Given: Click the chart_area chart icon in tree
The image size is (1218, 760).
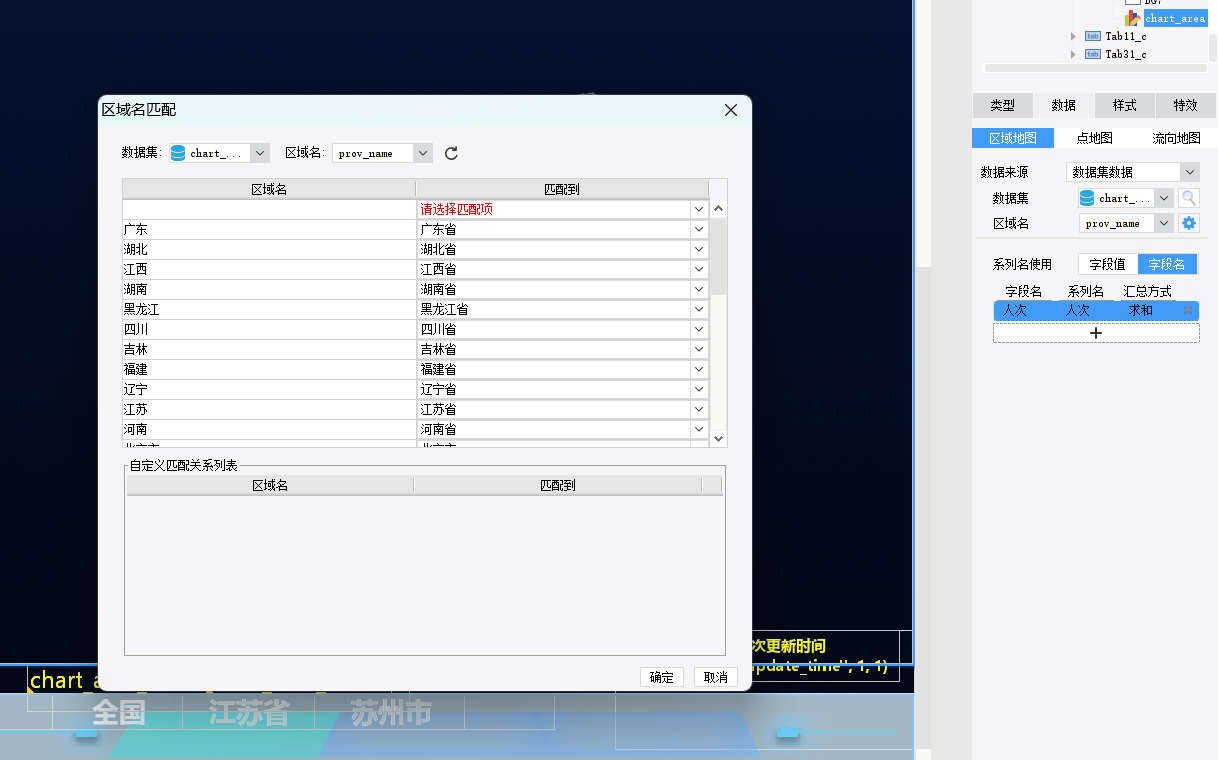Looking at the screenshot, I should coord(1132,18).
